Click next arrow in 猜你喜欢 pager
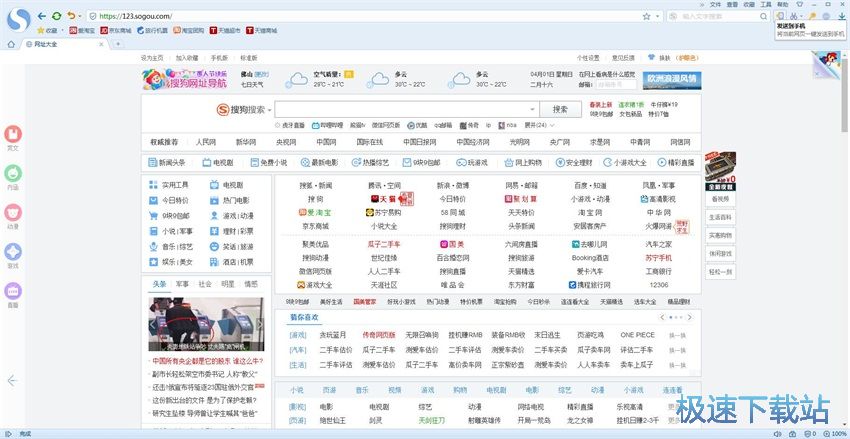Image resolution: width=850 pixels, height=439 pixels. tap(689, 318)
